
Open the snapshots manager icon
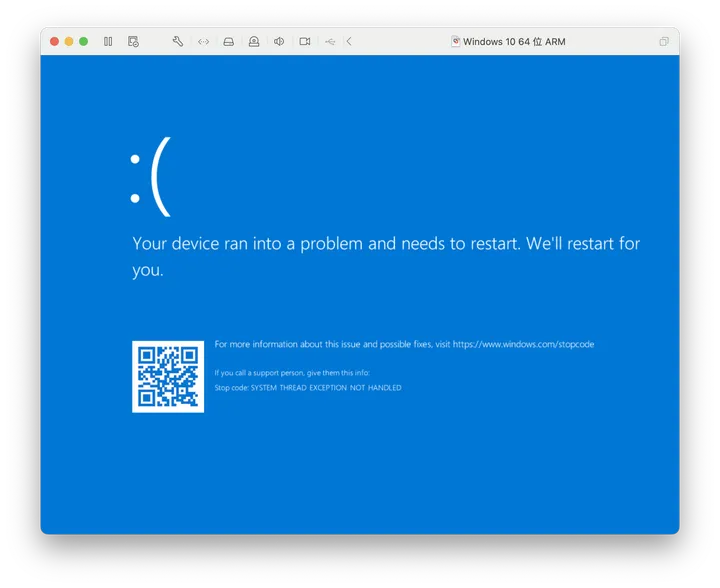(133, 41)
